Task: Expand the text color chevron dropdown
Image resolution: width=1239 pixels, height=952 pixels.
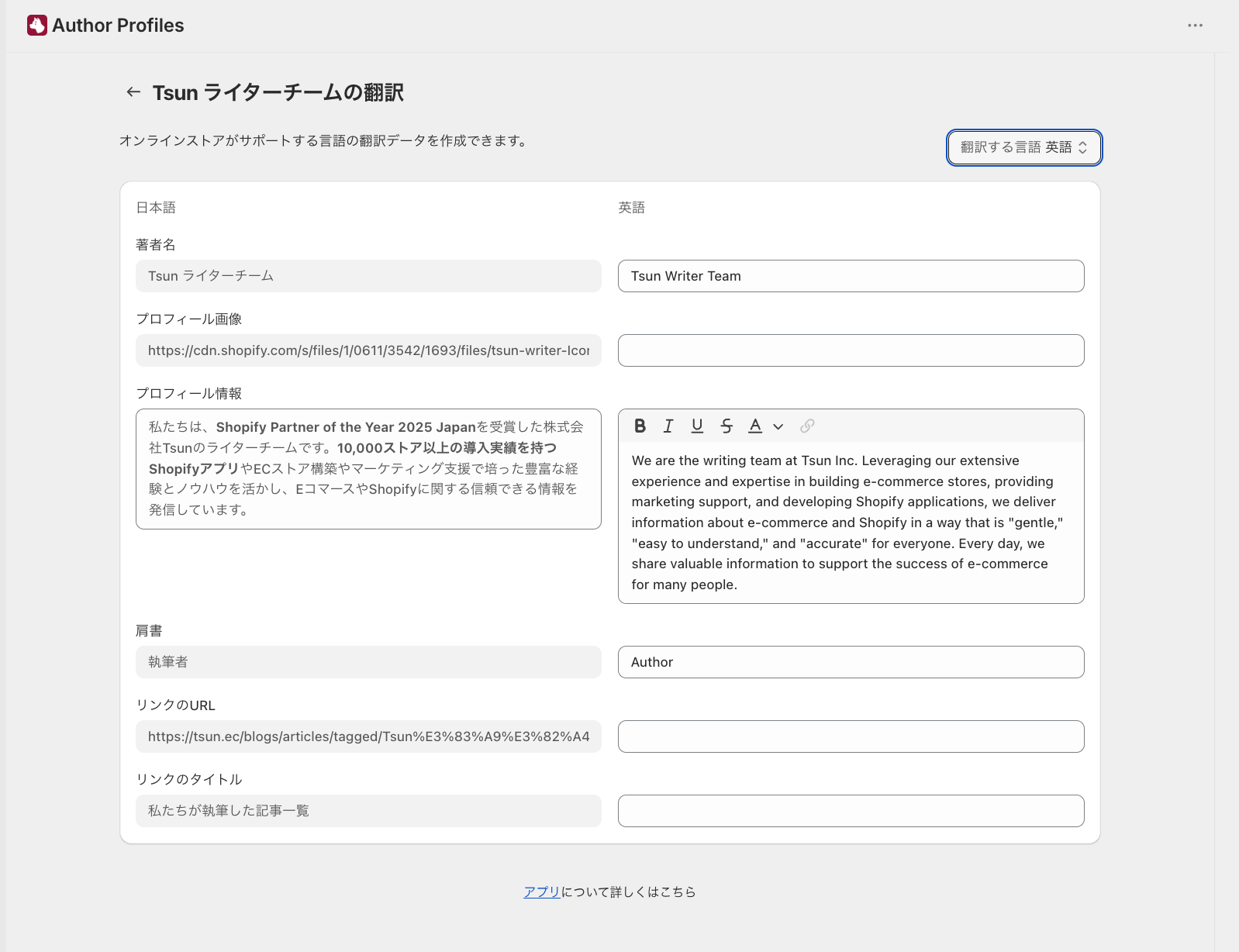Action: (778, 426)
